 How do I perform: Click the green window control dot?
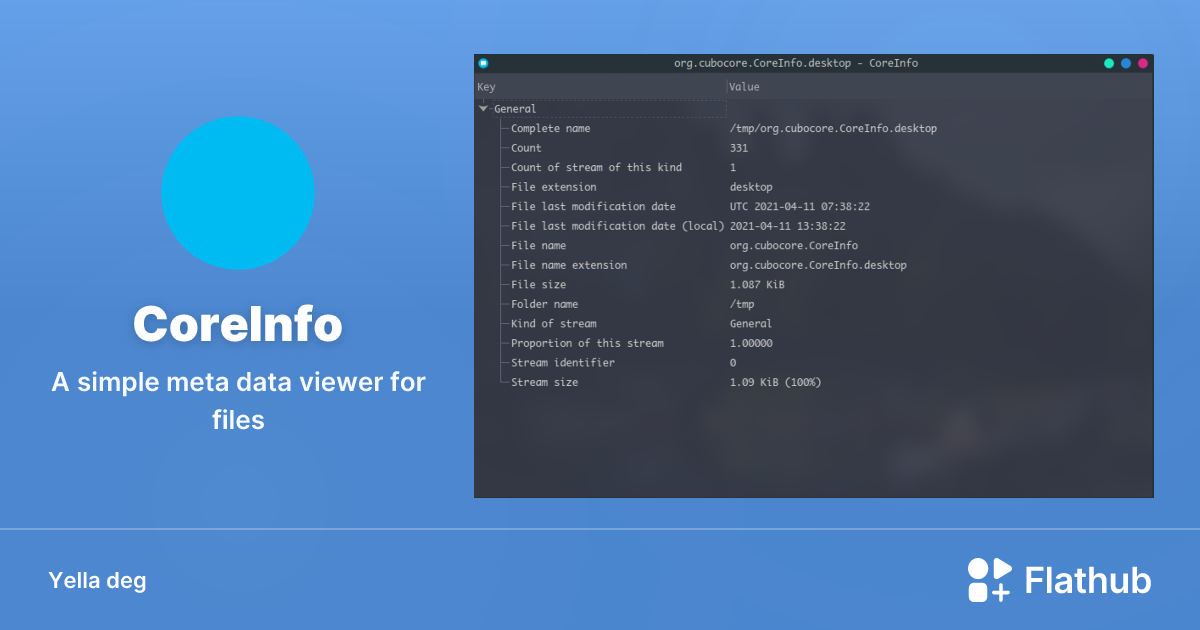pyautogui.click(x=1109, y=62)
